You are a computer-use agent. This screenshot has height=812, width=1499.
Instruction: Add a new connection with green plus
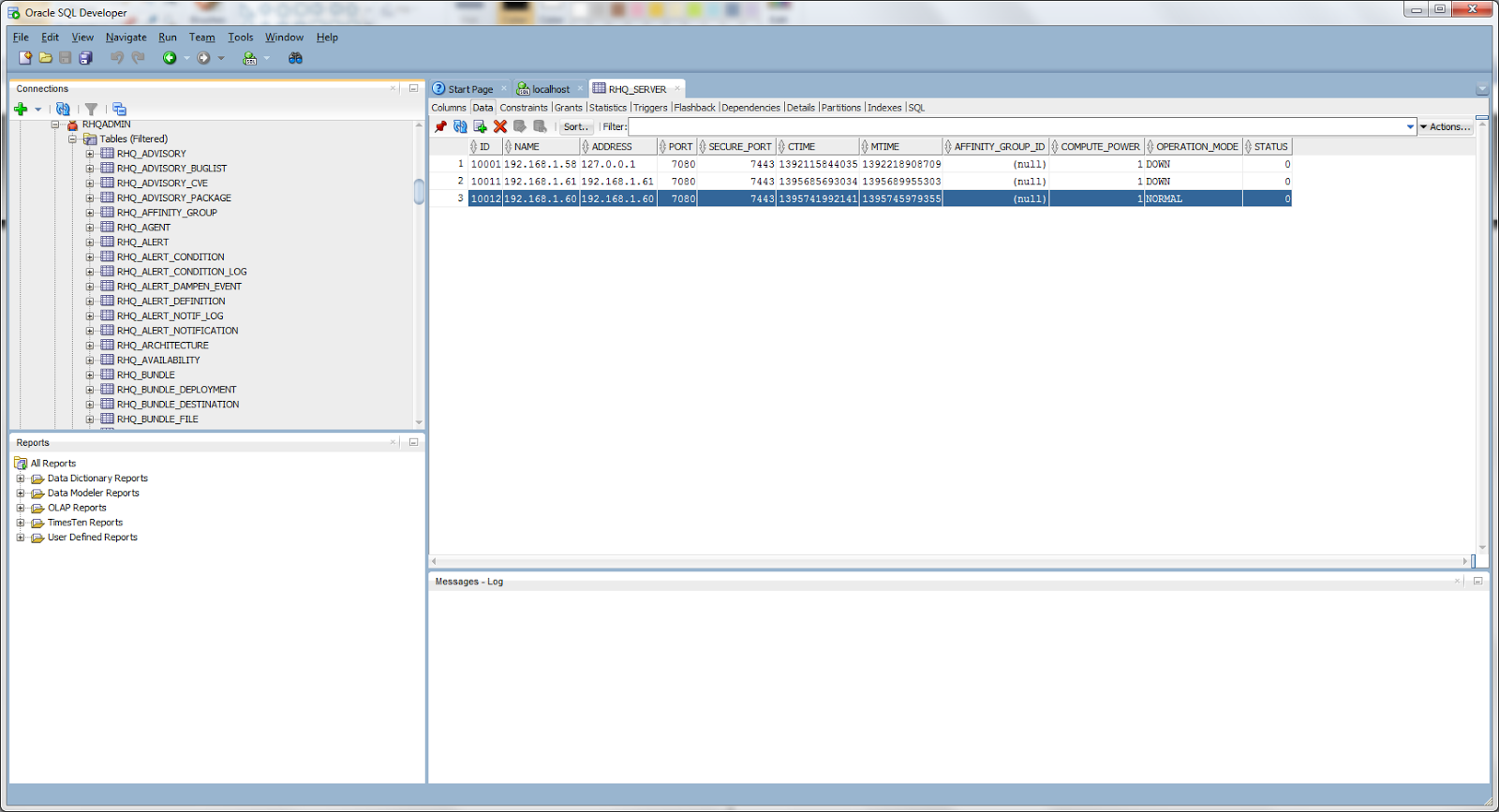[x=21, y=109]
